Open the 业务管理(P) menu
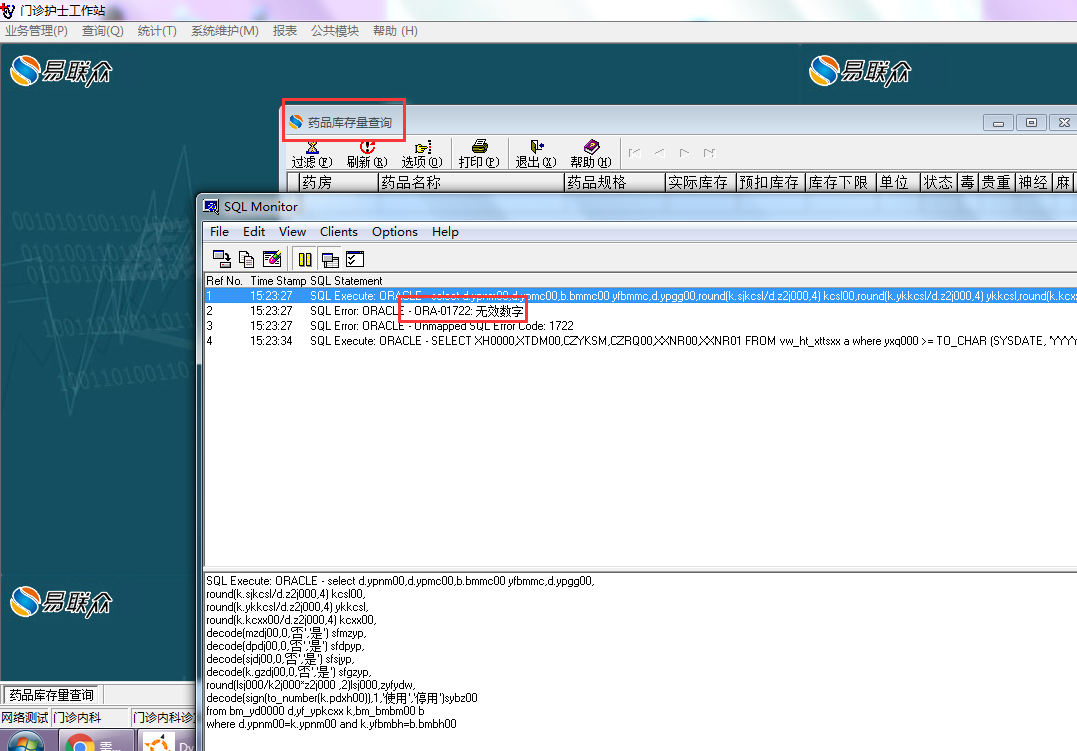Image resolution: width=1077 pixels, height=751 pixels. 36,31
